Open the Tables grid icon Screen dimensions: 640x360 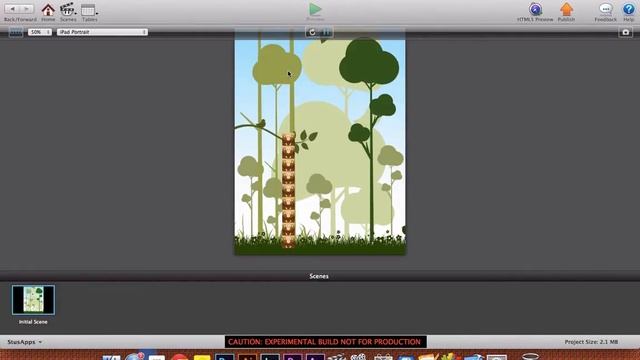pyautogui.click(x=88, y=10)
